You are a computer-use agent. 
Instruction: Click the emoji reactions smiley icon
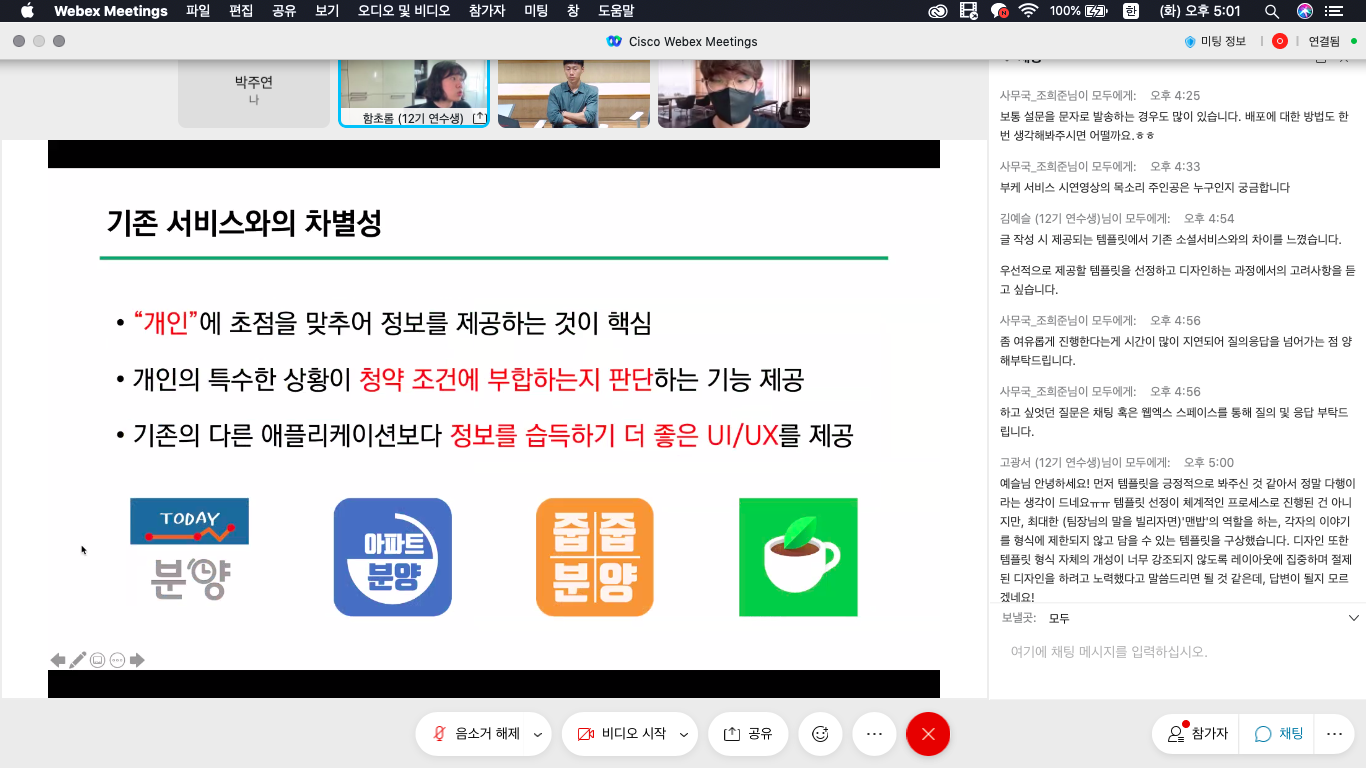820,734
